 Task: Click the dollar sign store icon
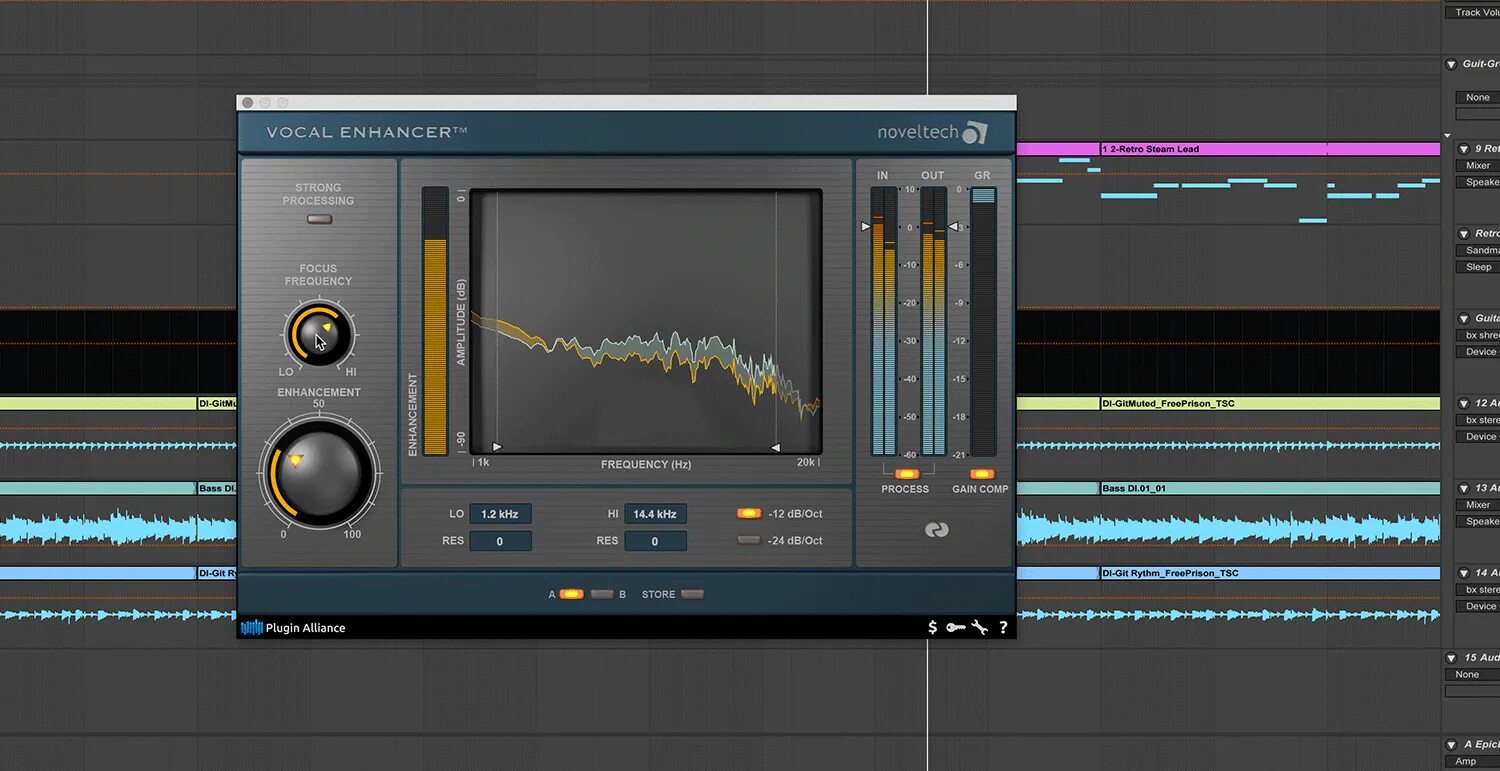933,627
